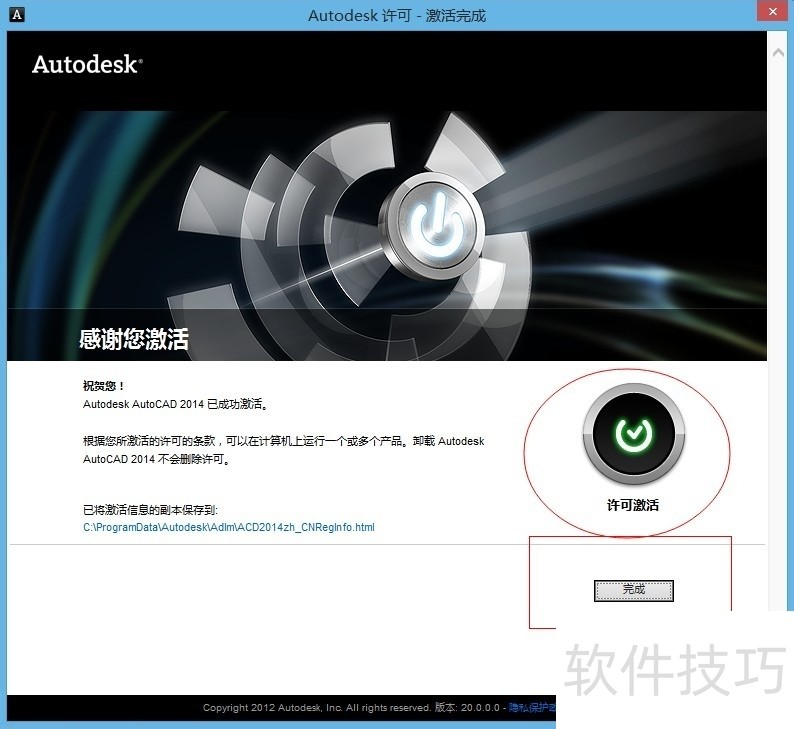
Task: Click the glowing power button graphic
Action: tap(434, 226)
